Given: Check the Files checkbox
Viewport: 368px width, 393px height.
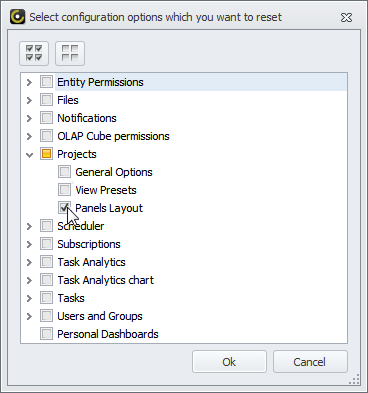Looking at the screenshot, I should click(46, 100).
